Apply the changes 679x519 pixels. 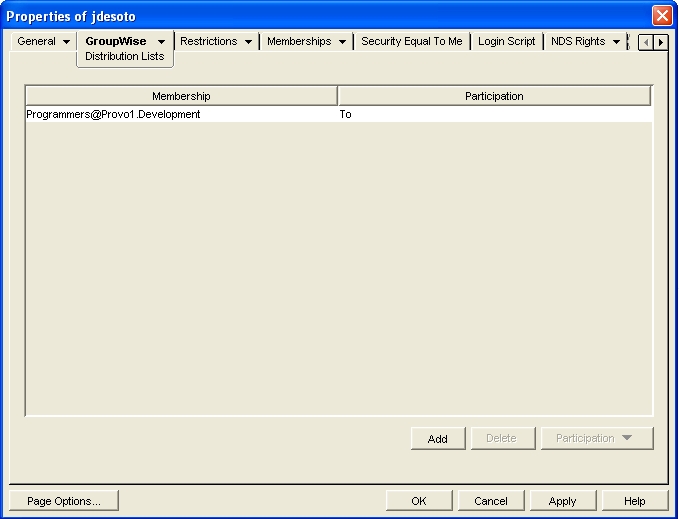(x=563, y=501)
